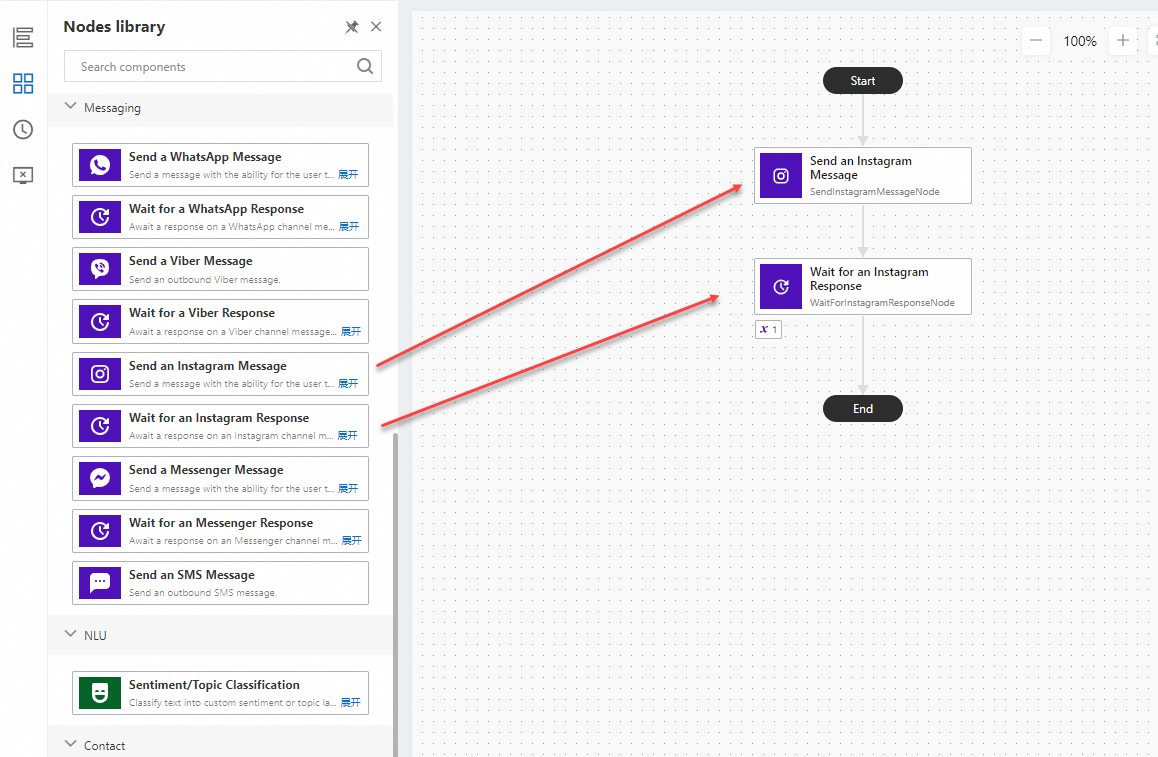This screenshot has width=1158, height=757.
Task: Expand description of Send a Messenger Message
Action: (x=348, y=489)
